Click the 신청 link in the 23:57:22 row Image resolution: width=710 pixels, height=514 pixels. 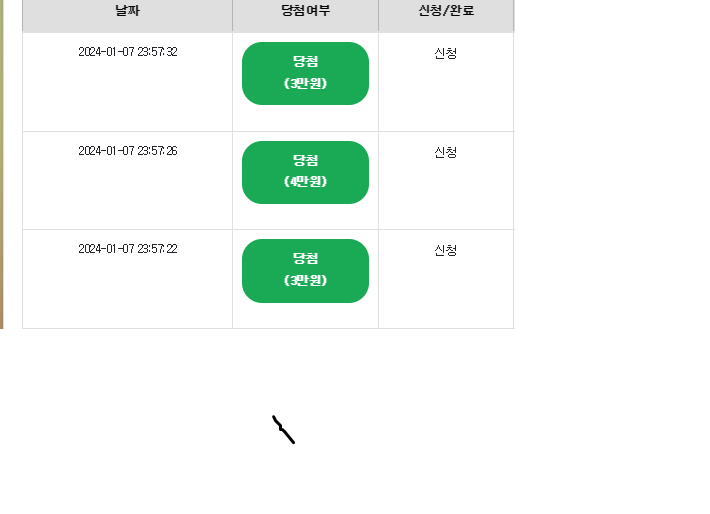coord(445,250)
